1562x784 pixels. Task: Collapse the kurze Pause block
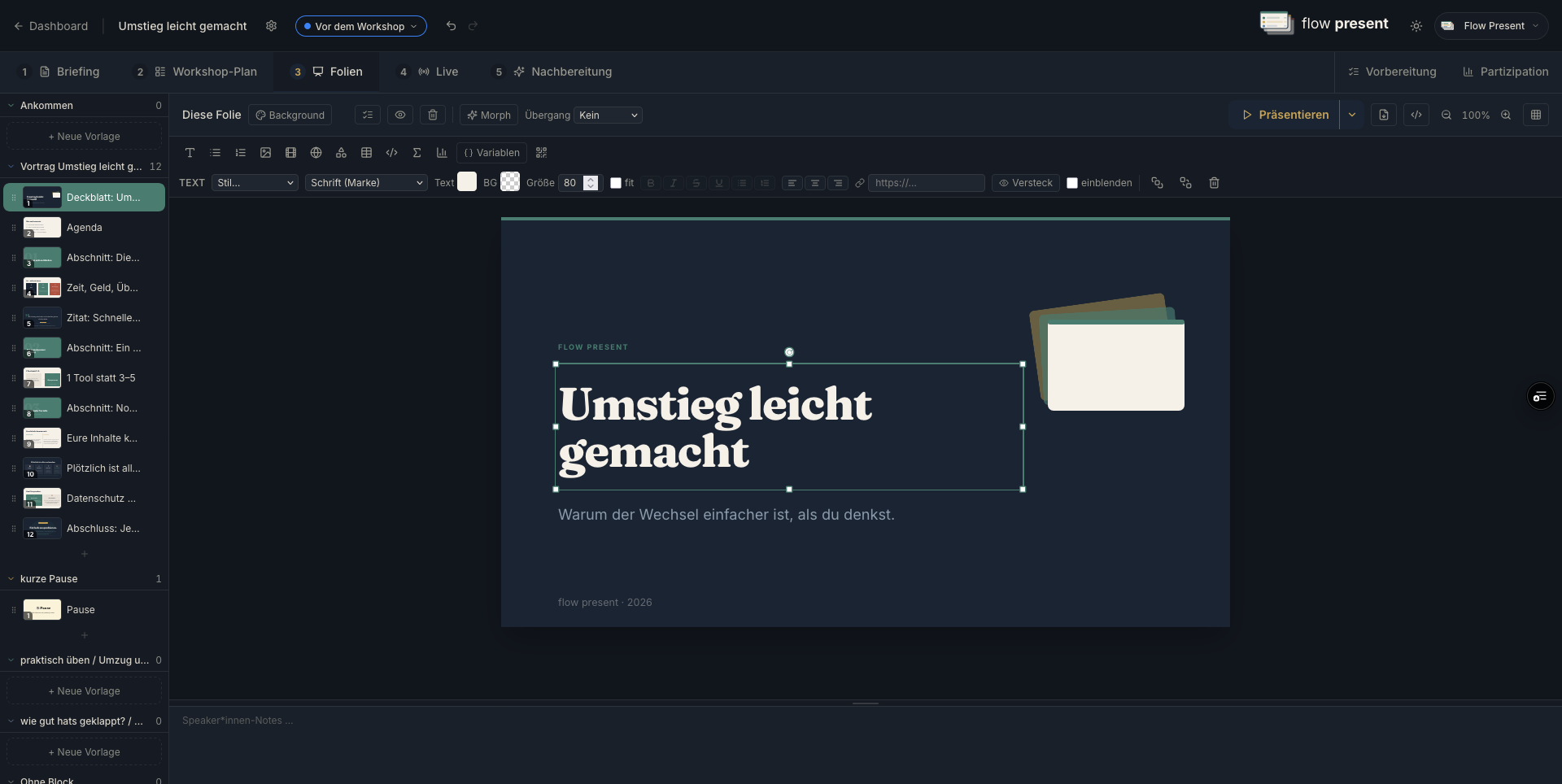(x=11, y=579)
